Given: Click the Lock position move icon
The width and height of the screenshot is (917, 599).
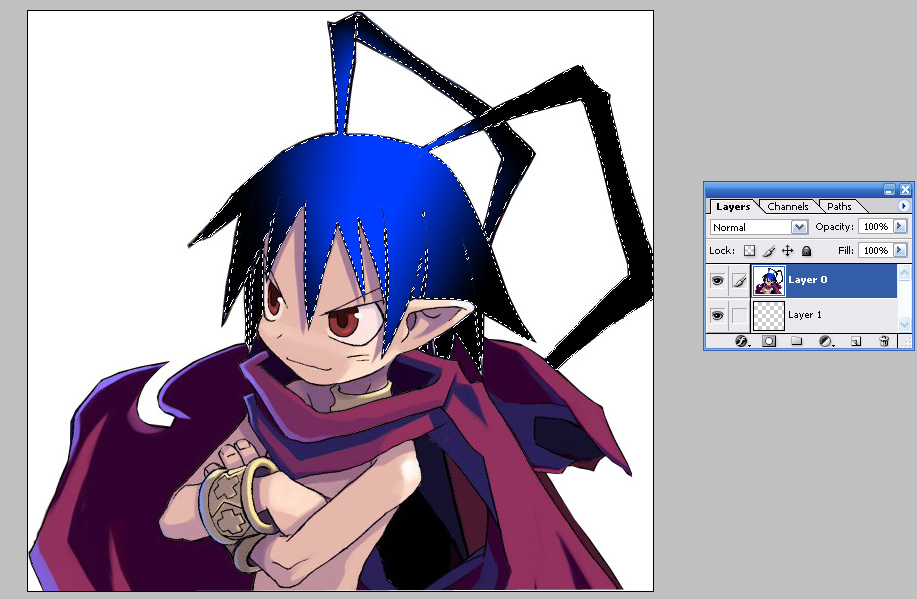Looking at the screenshot, I should pyautogui.click(x=787, y=251).
